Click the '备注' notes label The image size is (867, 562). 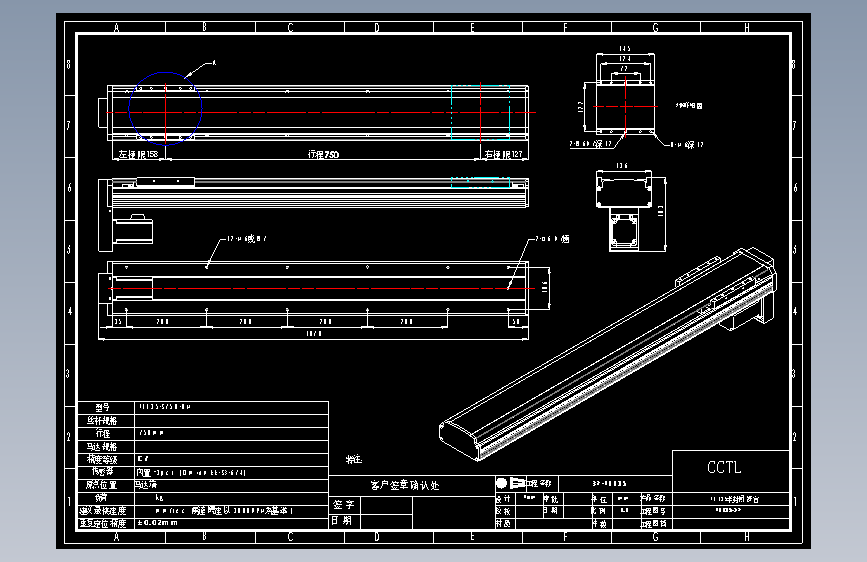[354, 460]
